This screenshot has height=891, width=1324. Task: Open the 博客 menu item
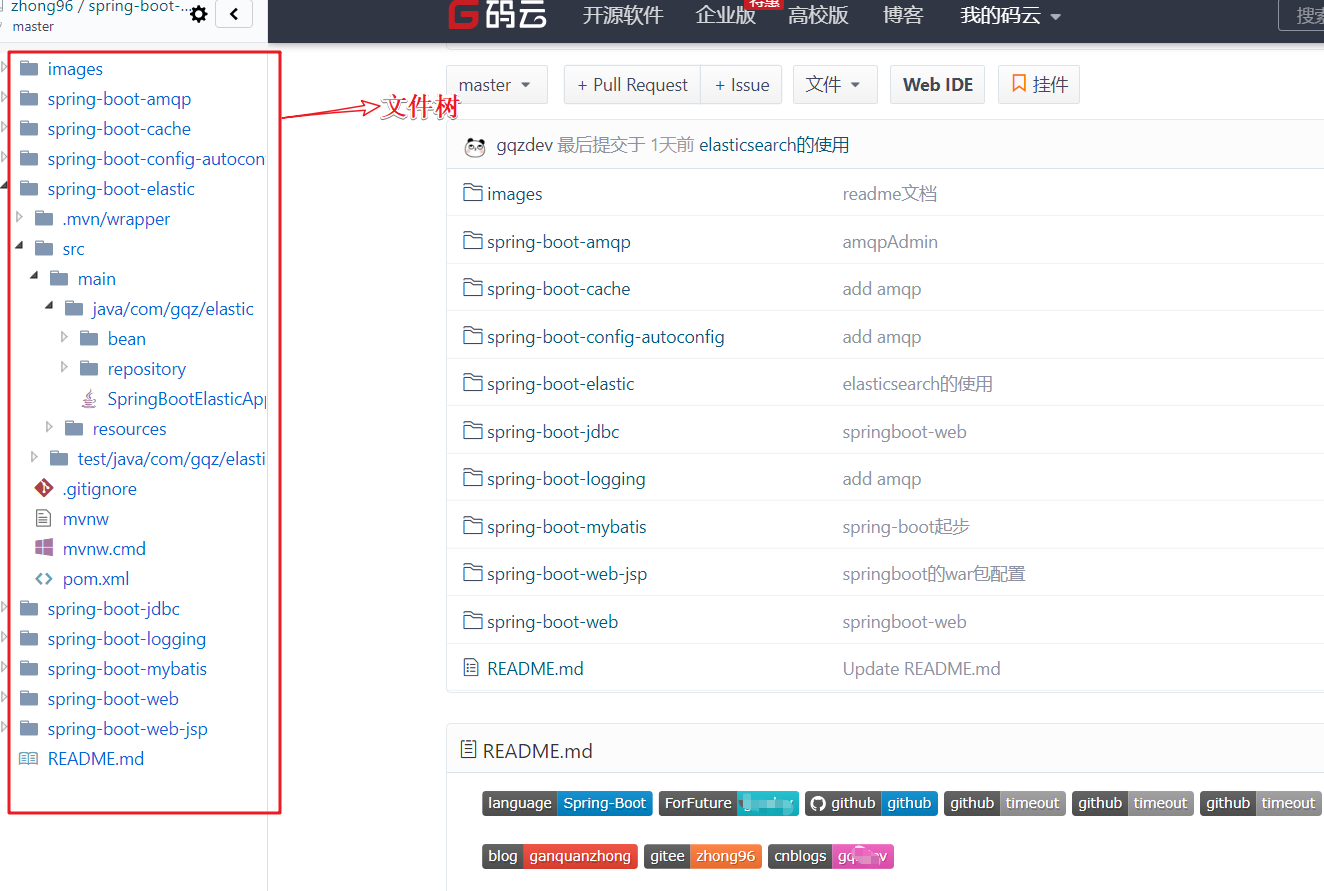(903, 15)
